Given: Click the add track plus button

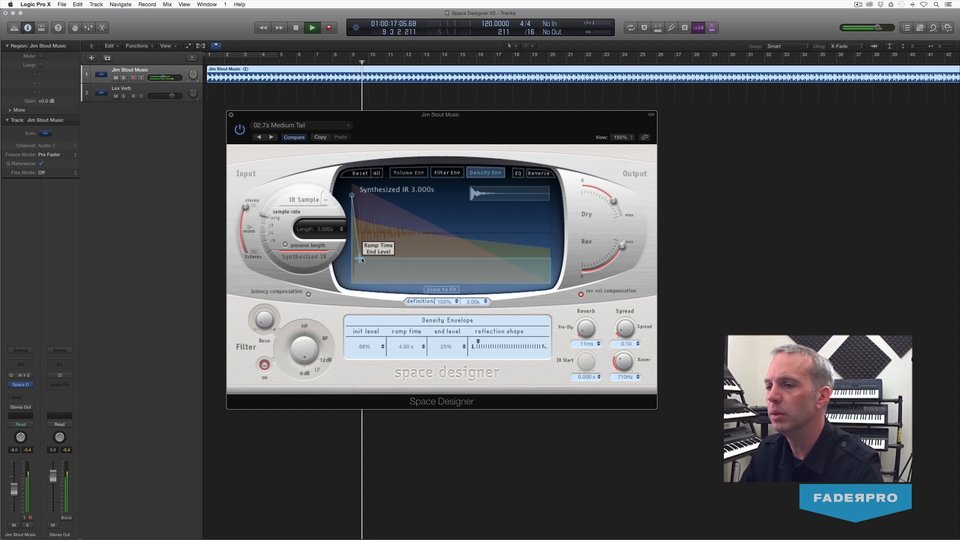Looking at the screenshot, I should pyautogui.click(x=91, y=58).
